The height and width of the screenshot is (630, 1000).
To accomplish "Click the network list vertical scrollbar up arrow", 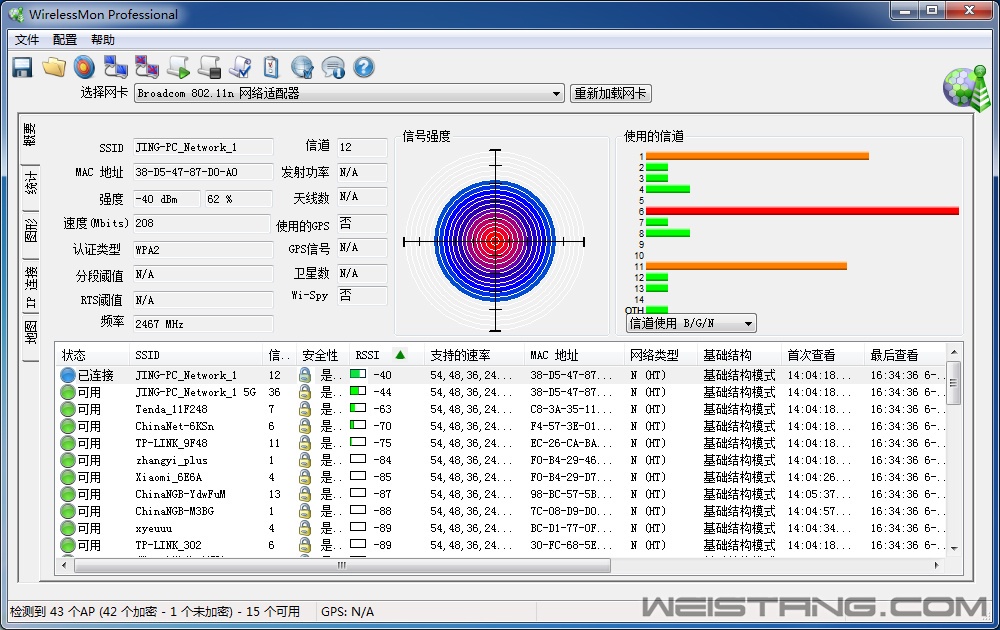I will [954, 352].
